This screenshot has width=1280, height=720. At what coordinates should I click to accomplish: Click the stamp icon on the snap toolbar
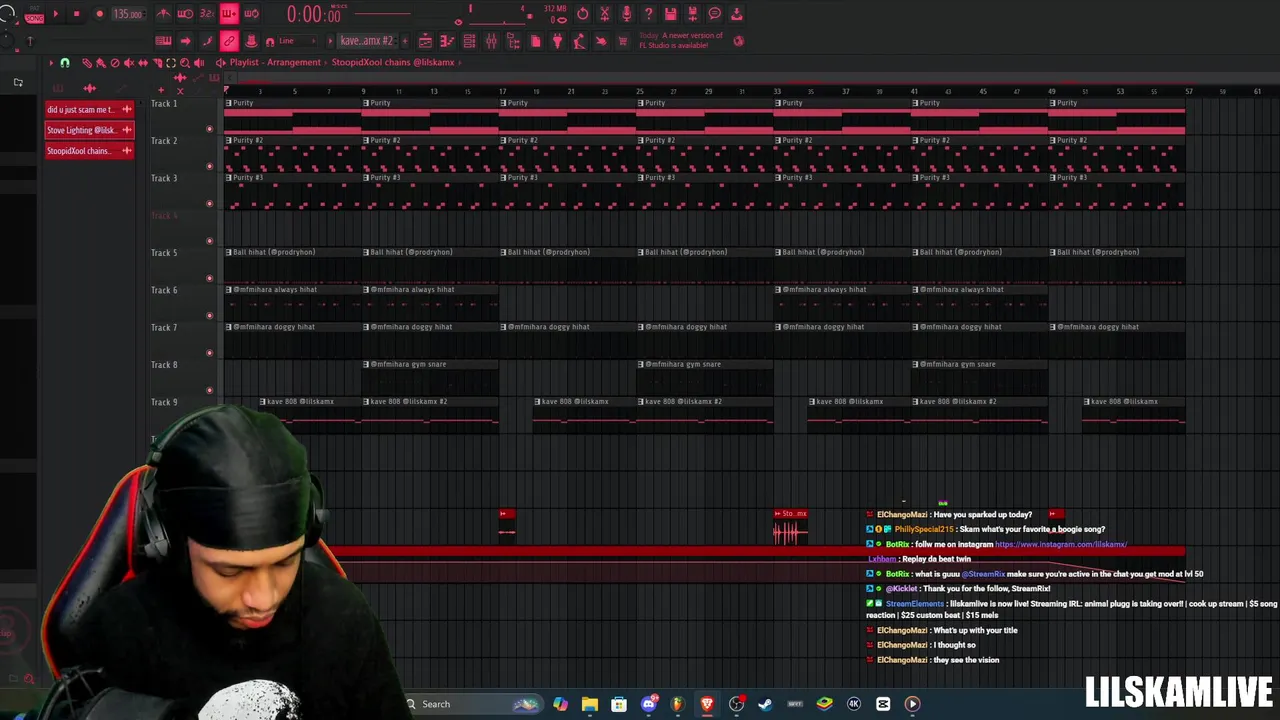click(x=251, y=41)
